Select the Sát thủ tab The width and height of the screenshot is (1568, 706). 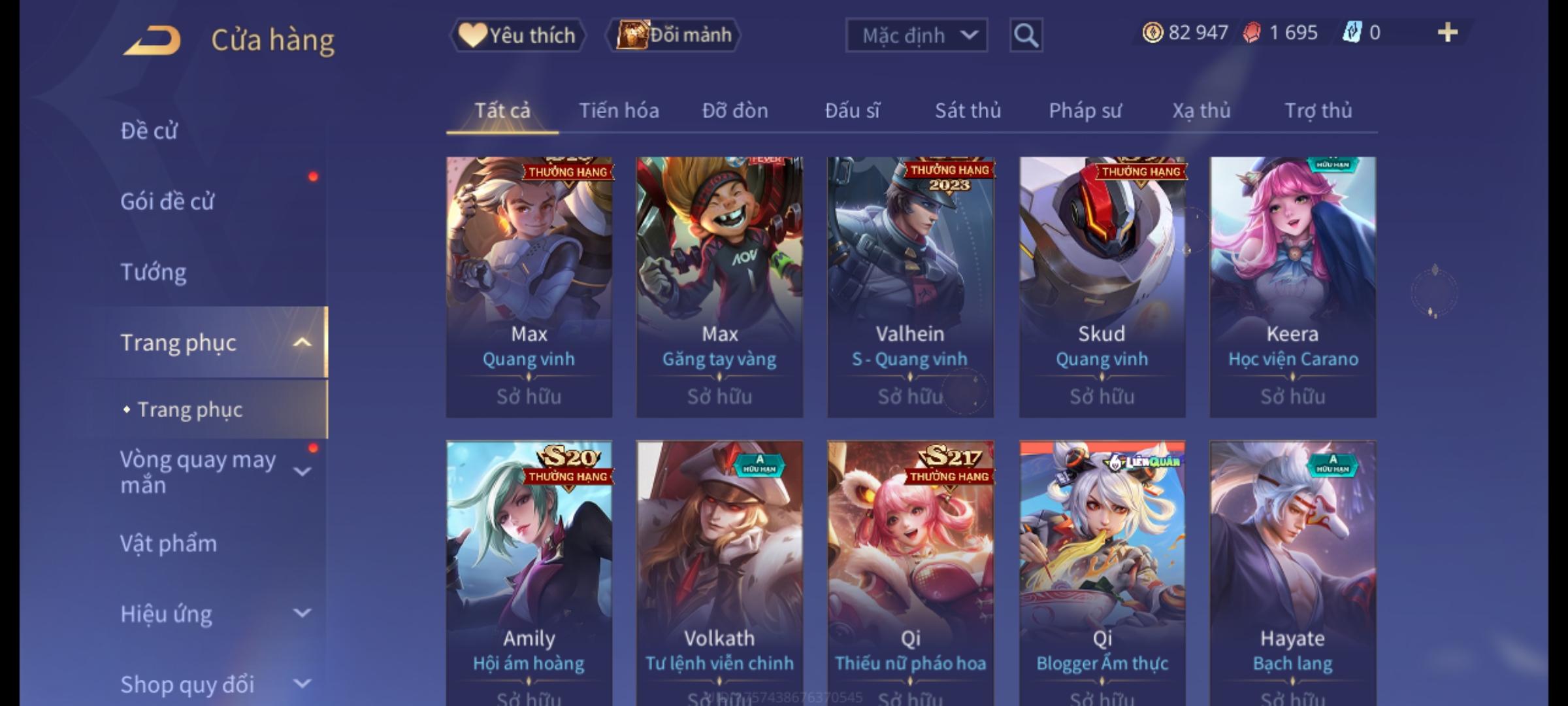point(968,110)
